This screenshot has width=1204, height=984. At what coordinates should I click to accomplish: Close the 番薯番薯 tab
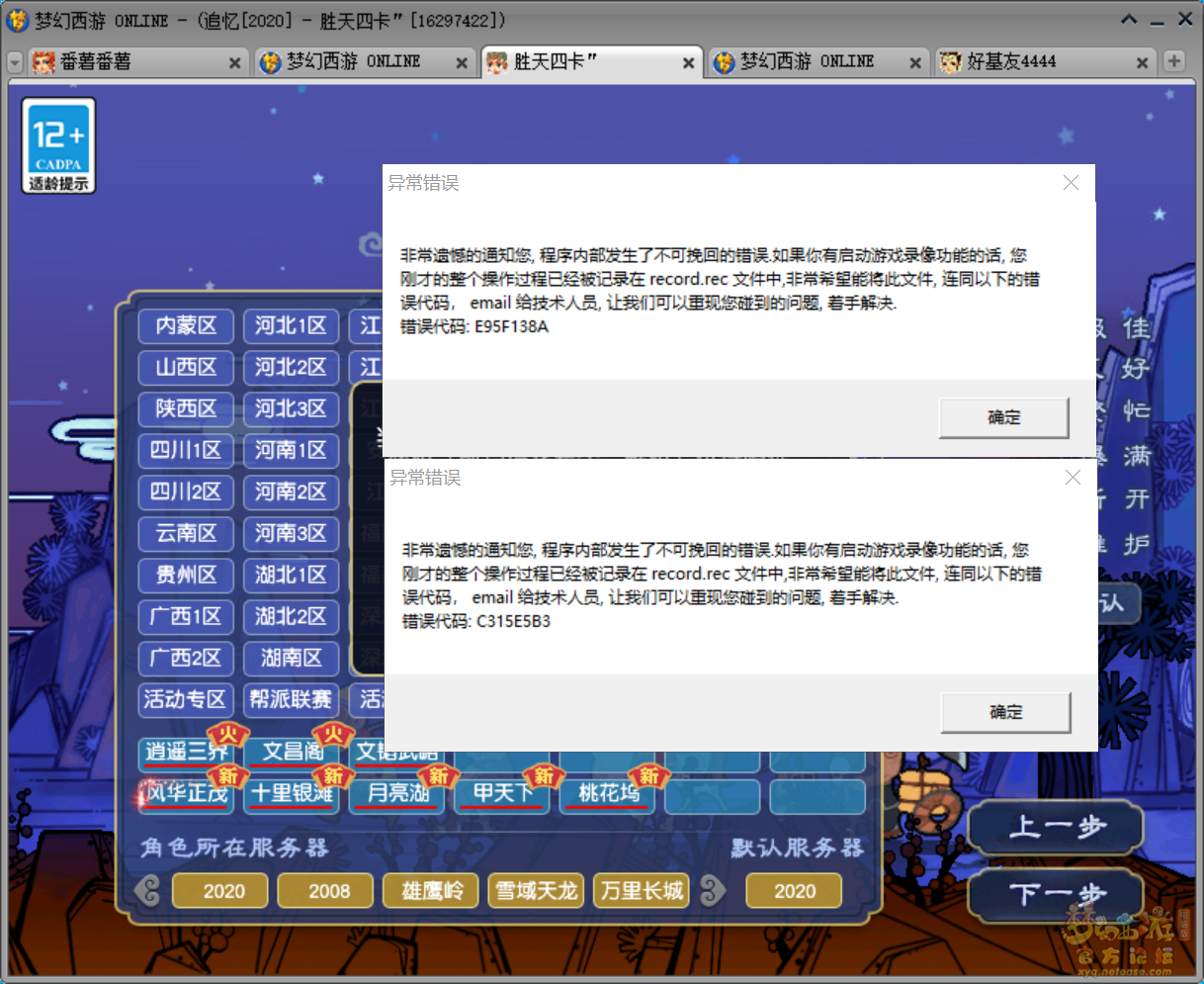pyautogui.click(x=234, y=62)
